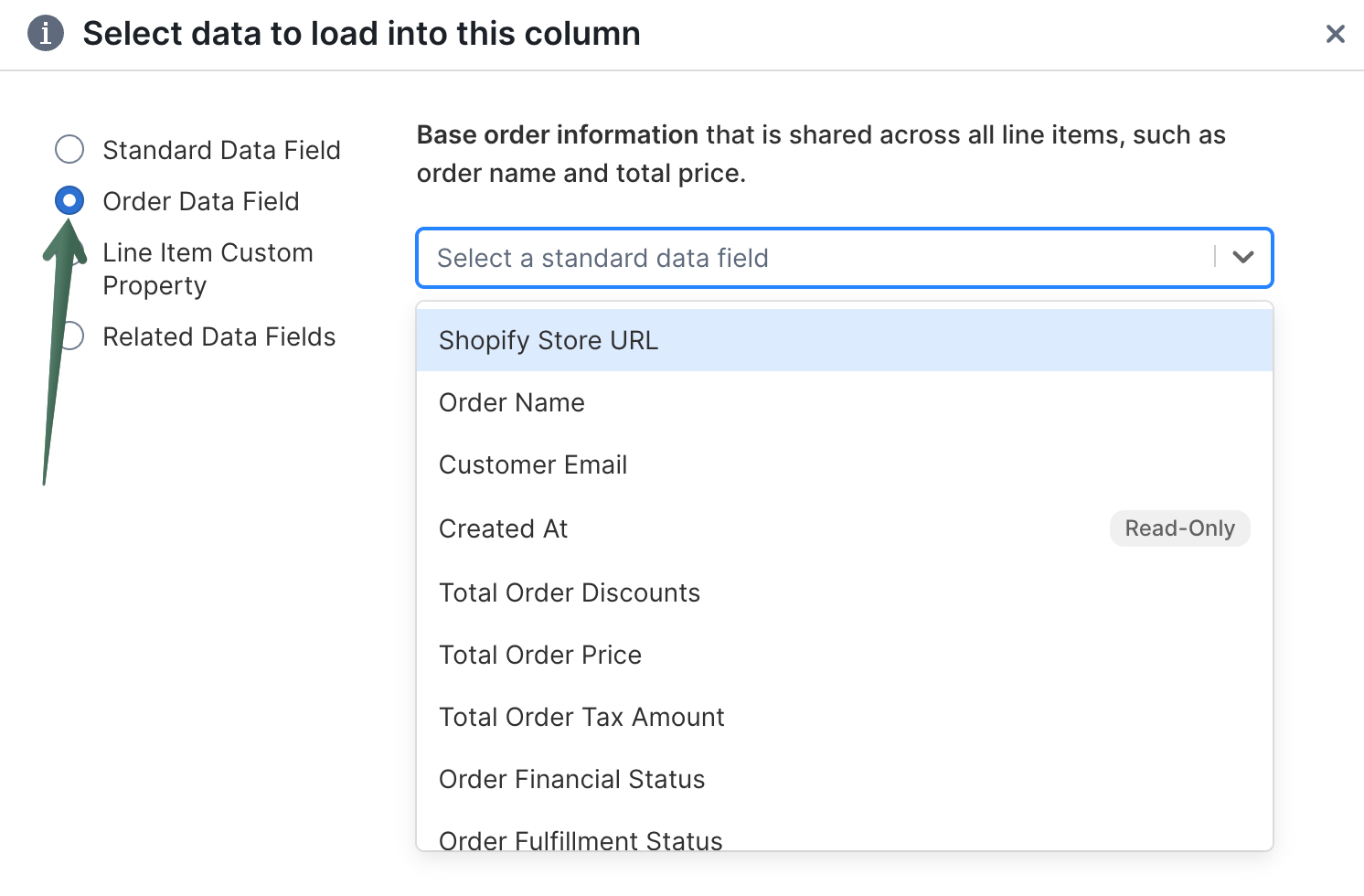Click the Related Data Fields label text
Screen dimensions: 1364x896
219,336
